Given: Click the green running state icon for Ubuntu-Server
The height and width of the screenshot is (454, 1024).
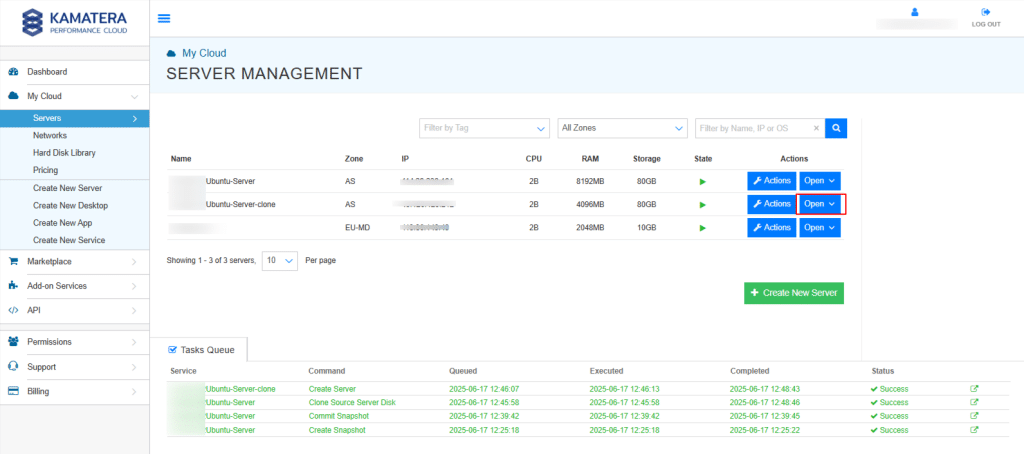Looking at the screenshot, I should [702, 181].
